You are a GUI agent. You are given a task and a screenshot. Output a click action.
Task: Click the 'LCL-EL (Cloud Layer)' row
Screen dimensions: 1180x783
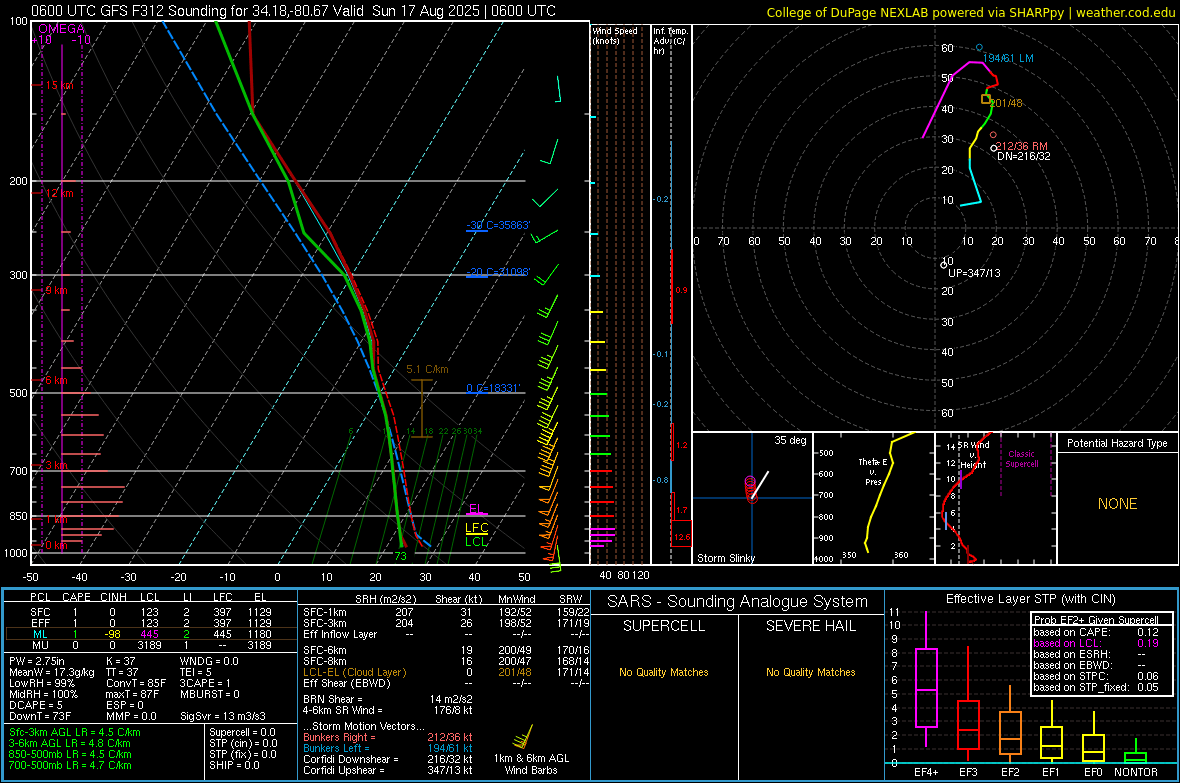(x=446, y=672)
